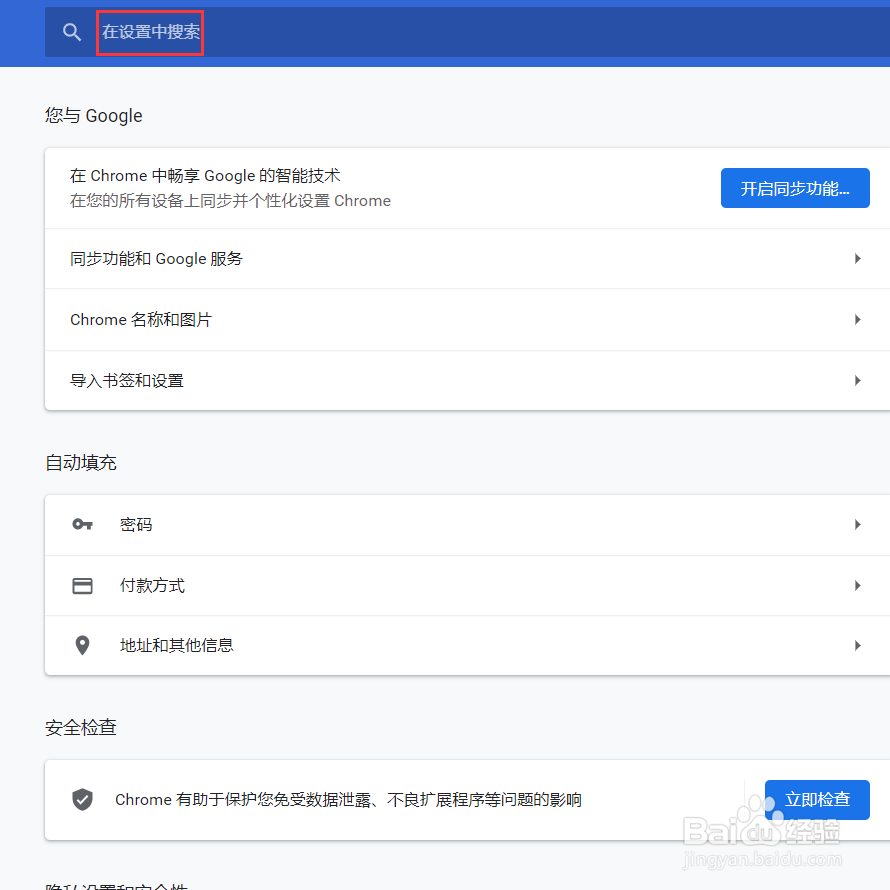Image resolution: width=890 pixels, height=890 pixels.
Task: Open 付款方式 settings row
Action: pyautogui.click(x=467, y=585)
